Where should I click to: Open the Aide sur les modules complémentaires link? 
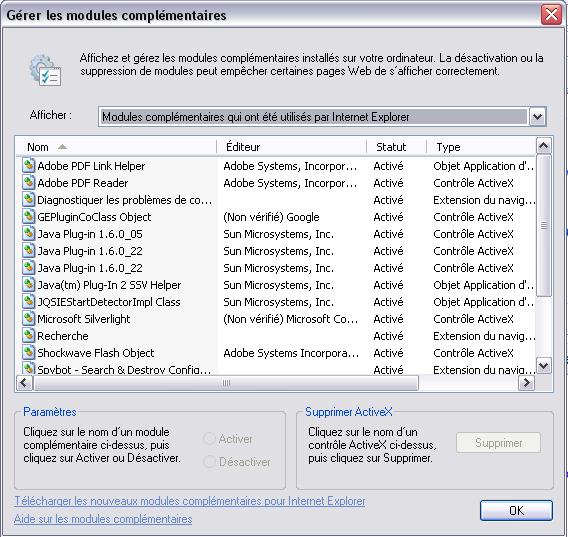click(x=103, y=519)
